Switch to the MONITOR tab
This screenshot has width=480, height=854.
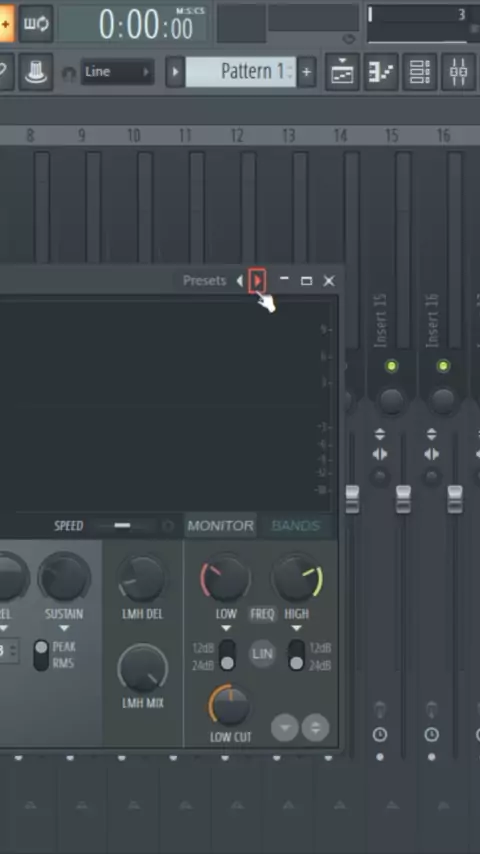point(221,526)
